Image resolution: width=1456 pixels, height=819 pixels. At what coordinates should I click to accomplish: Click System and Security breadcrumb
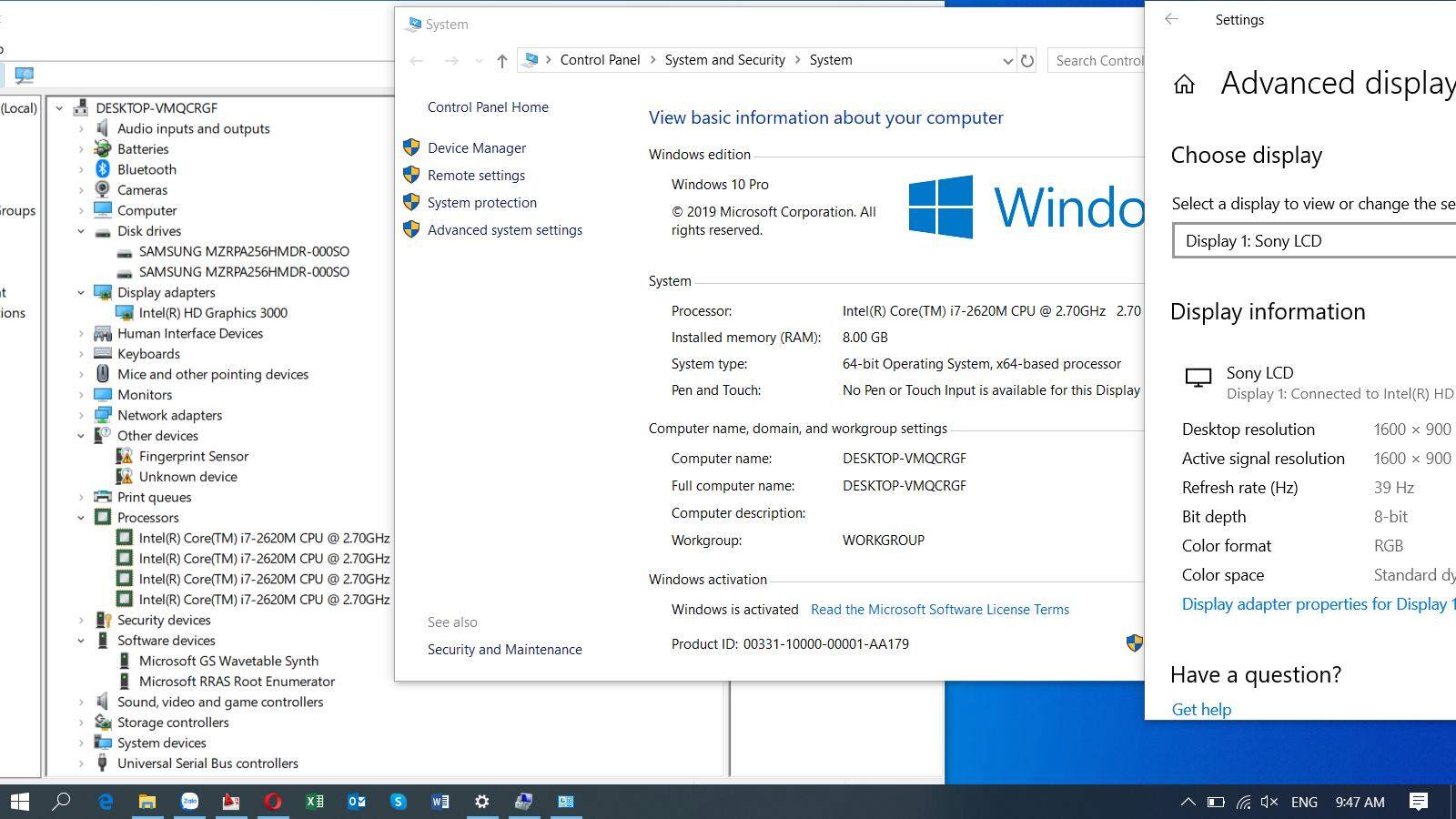(724, 60)
